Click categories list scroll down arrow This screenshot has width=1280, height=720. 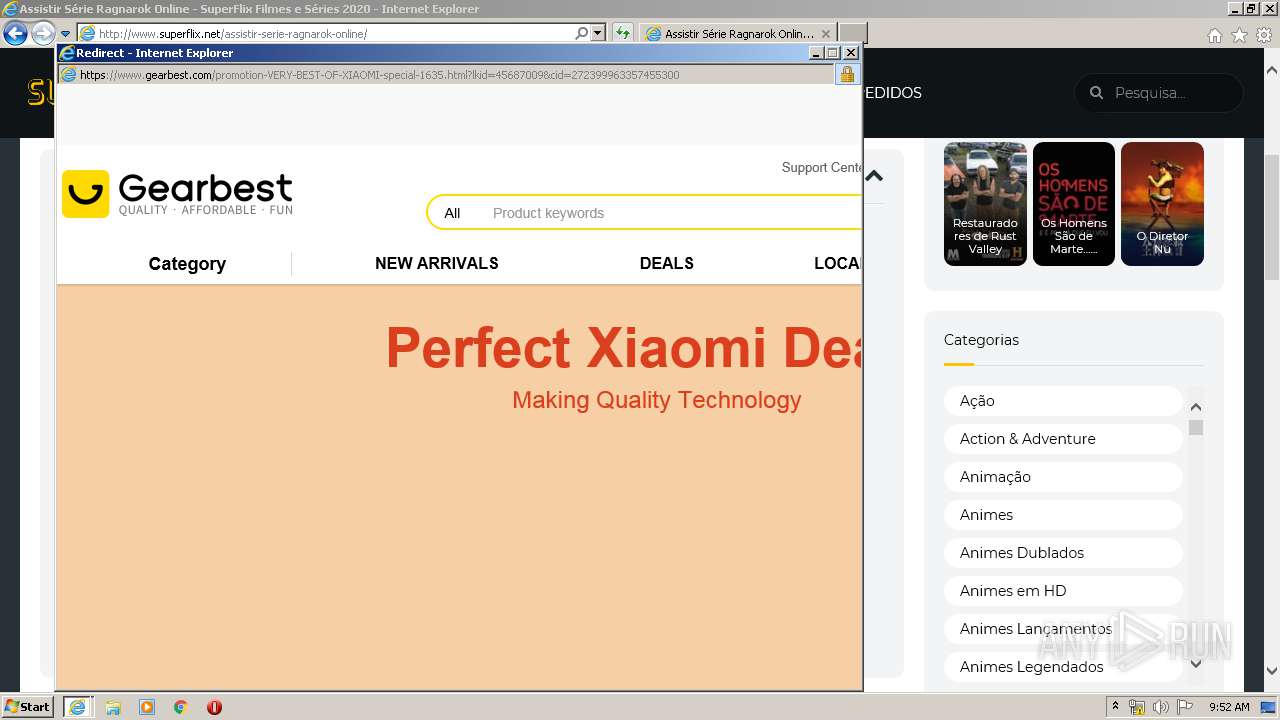1195,663
